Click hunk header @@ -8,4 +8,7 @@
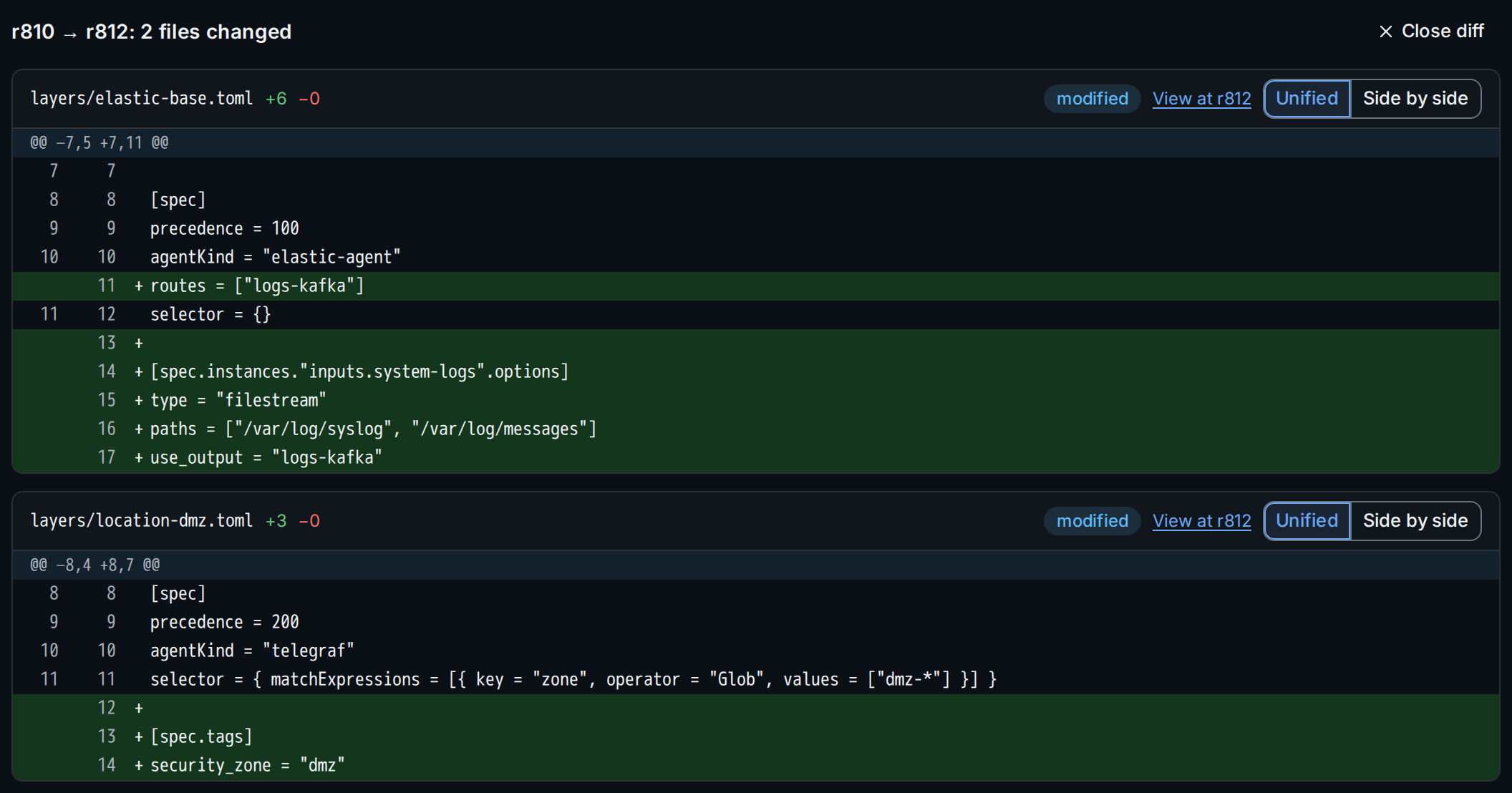 (756, 565)
